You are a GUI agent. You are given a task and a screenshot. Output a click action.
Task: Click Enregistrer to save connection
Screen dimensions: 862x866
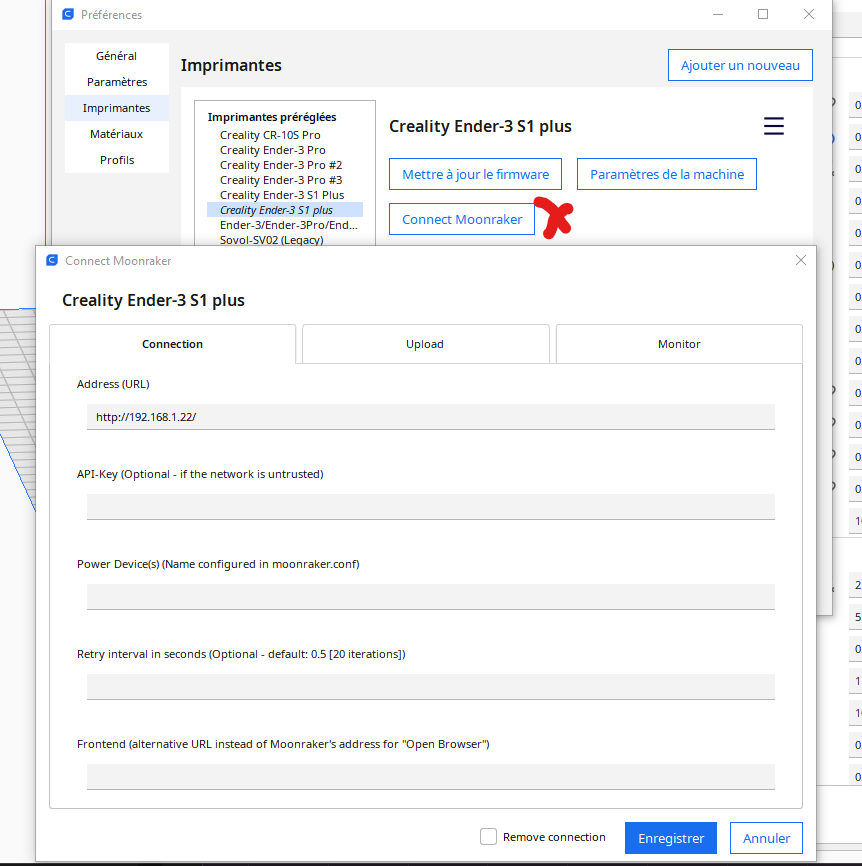tap(671, 838)
